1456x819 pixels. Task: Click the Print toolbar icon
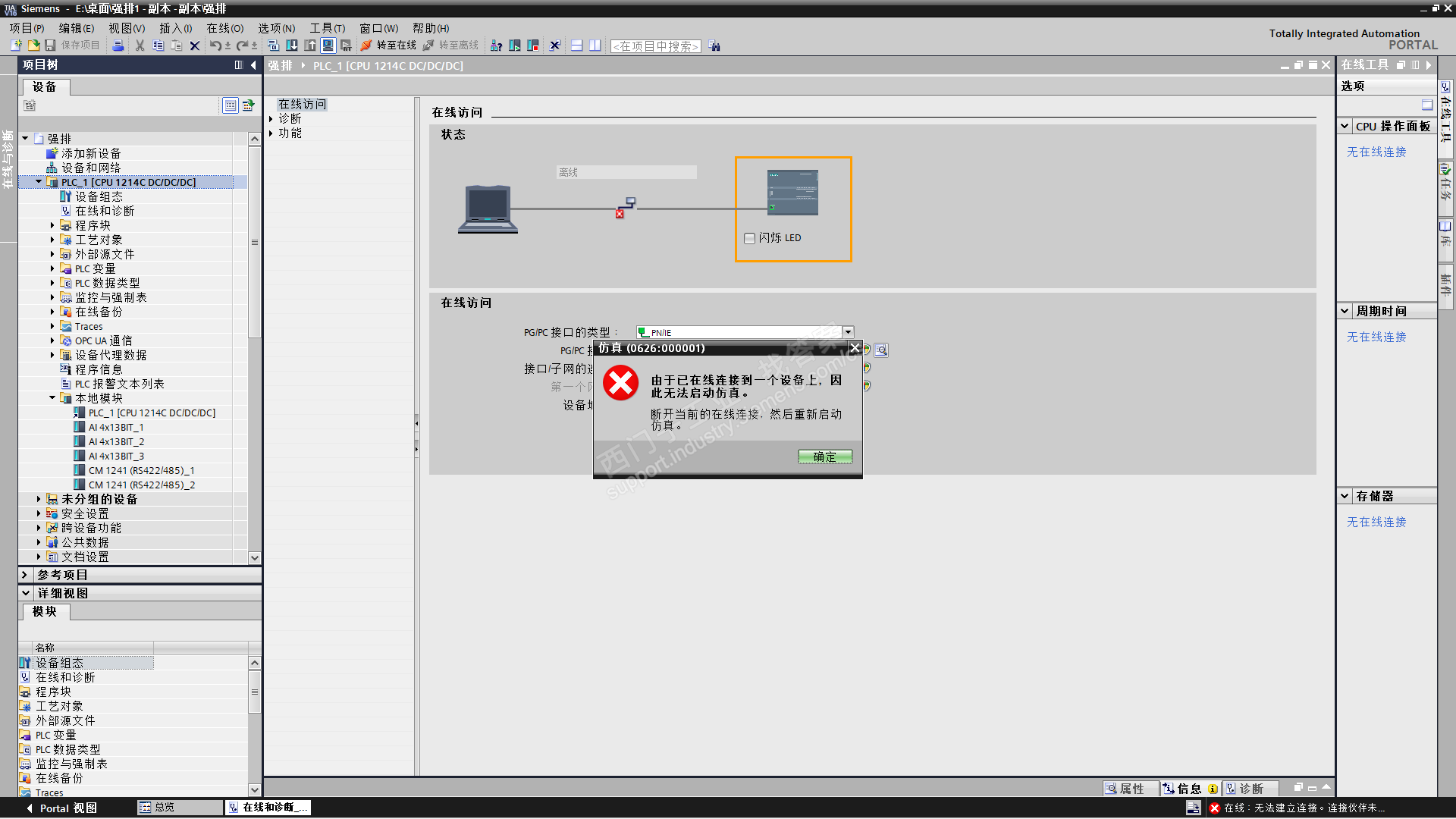118,46
